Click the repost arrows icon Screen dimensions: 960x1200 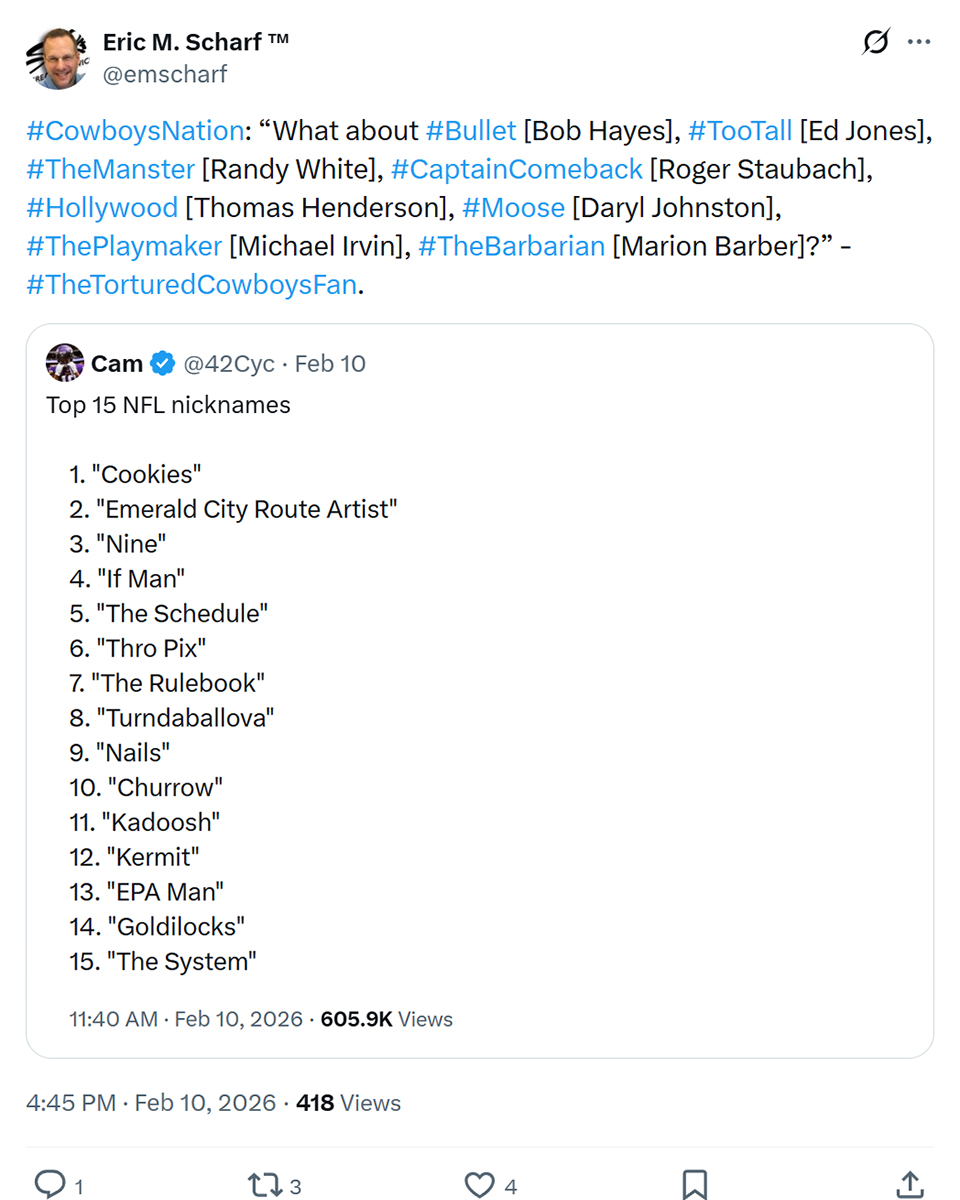[x=263, y=1185]
